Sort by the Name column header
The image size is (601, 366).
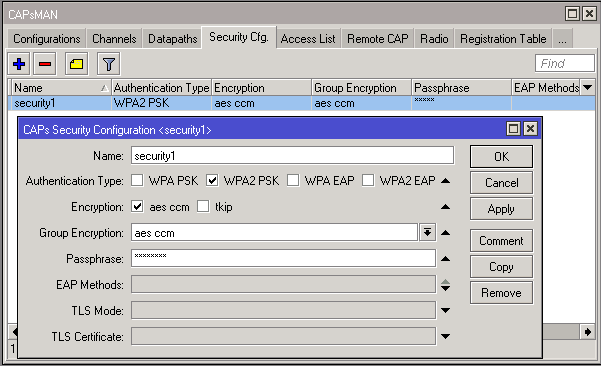tap(61, 88)
